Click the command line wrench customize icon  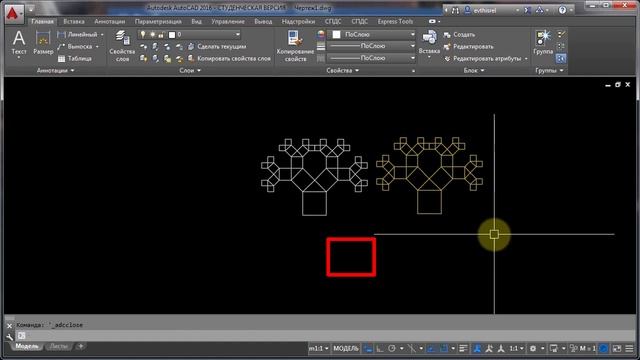pyautogui.click(x=9, y=337)
